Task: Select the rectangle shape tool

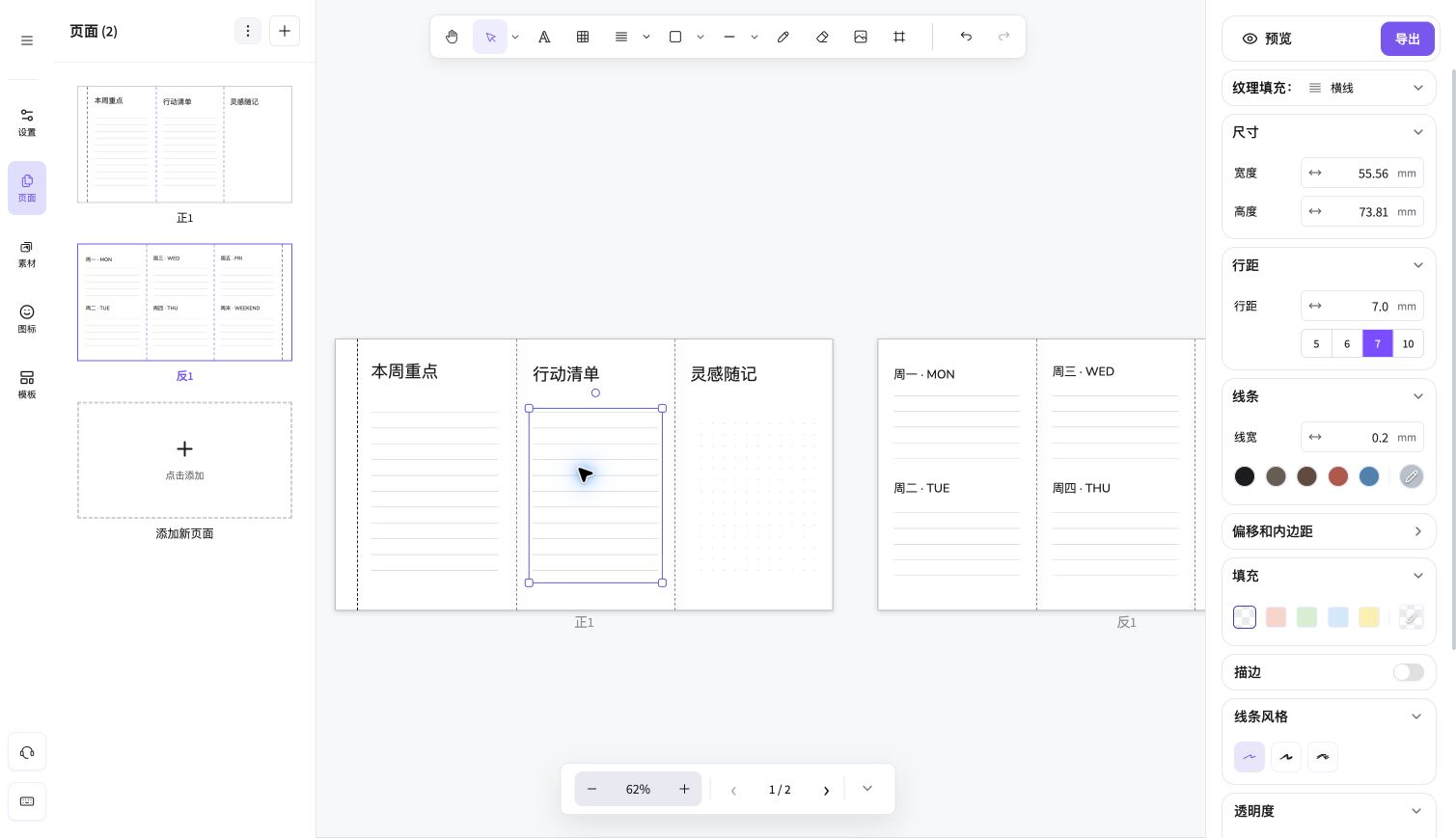Action: tap(675, 37)
